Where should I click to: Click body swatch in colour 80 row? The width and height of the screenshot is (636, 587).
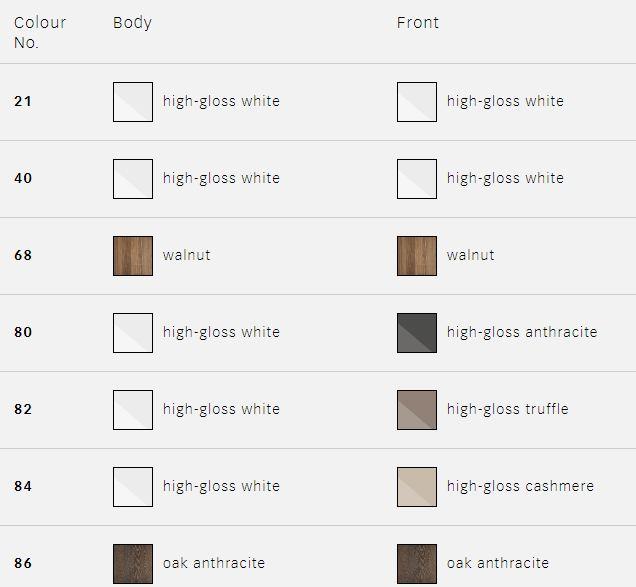(133, 333)
